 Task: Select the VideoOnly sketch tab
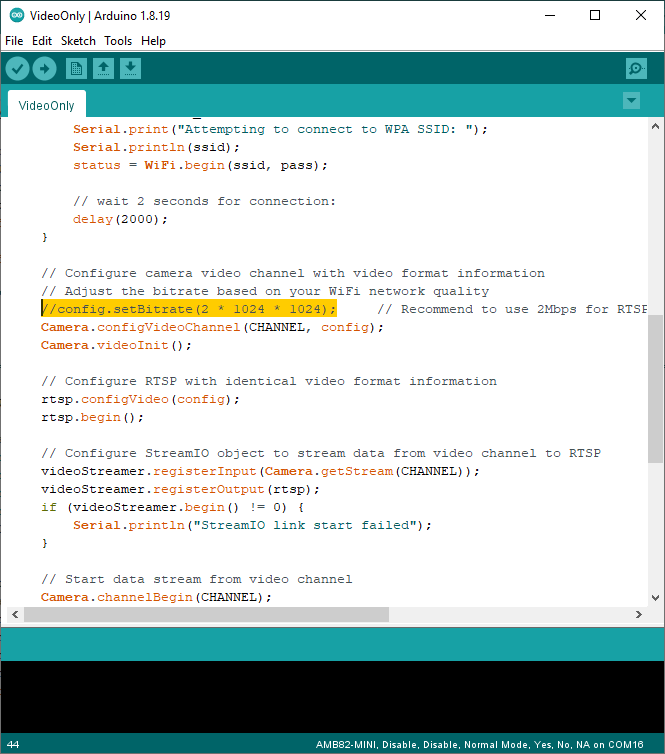click(47, 105)
